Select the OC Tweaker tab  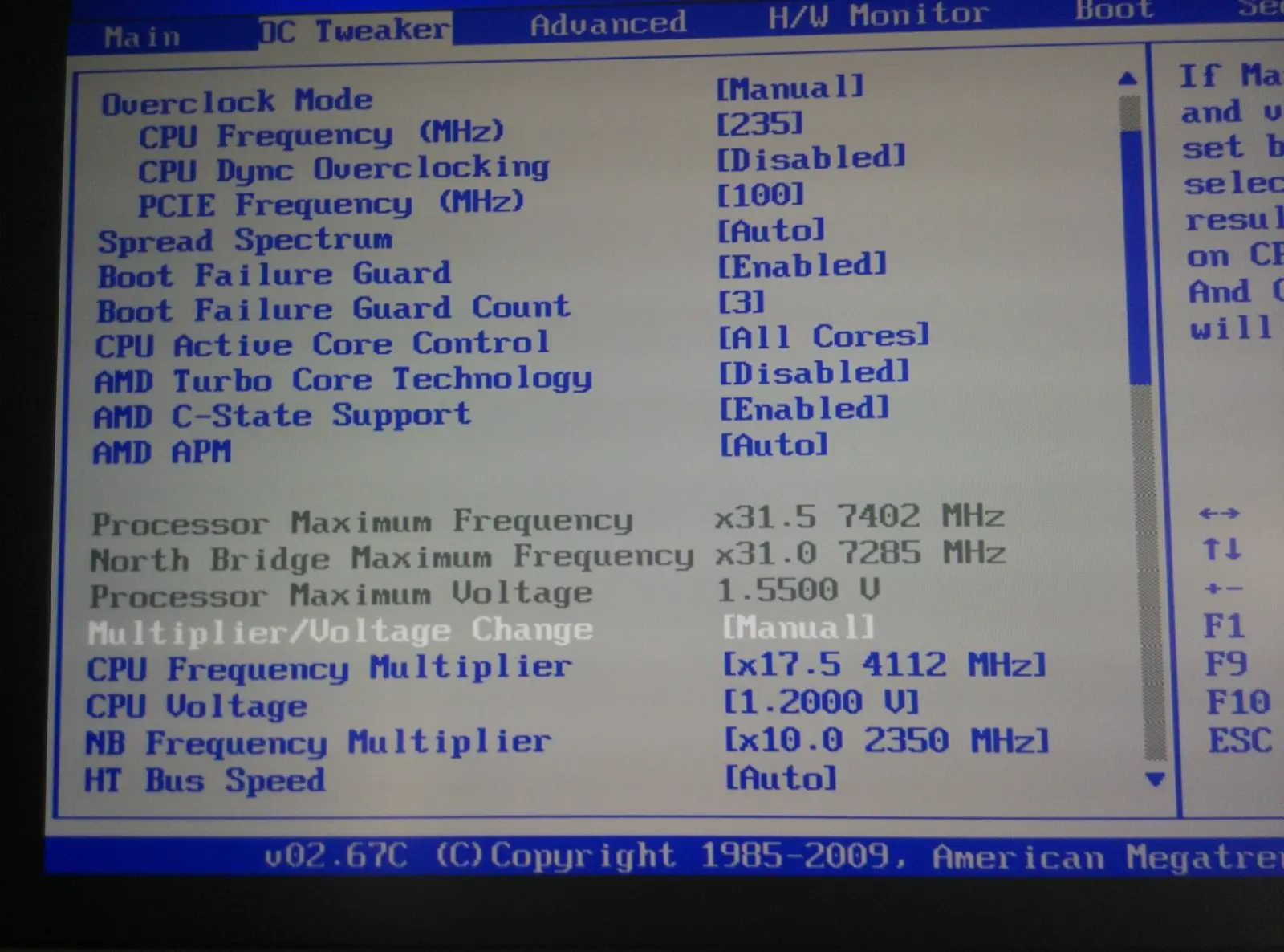(x=354, y=31)
